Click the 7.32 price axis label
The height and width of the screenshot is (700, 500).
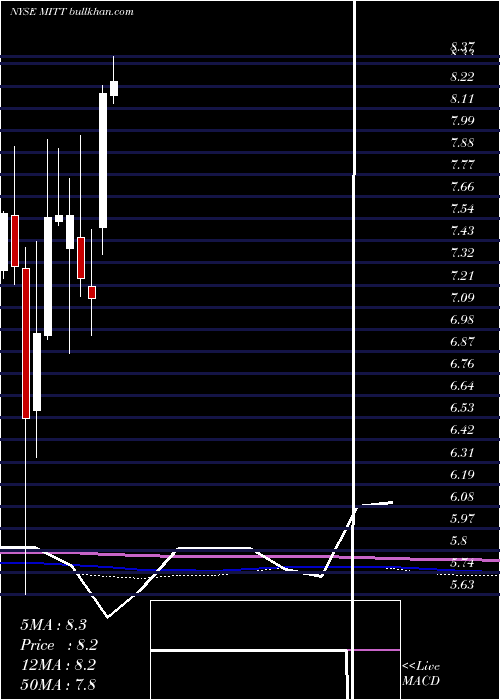coord(462,253)
